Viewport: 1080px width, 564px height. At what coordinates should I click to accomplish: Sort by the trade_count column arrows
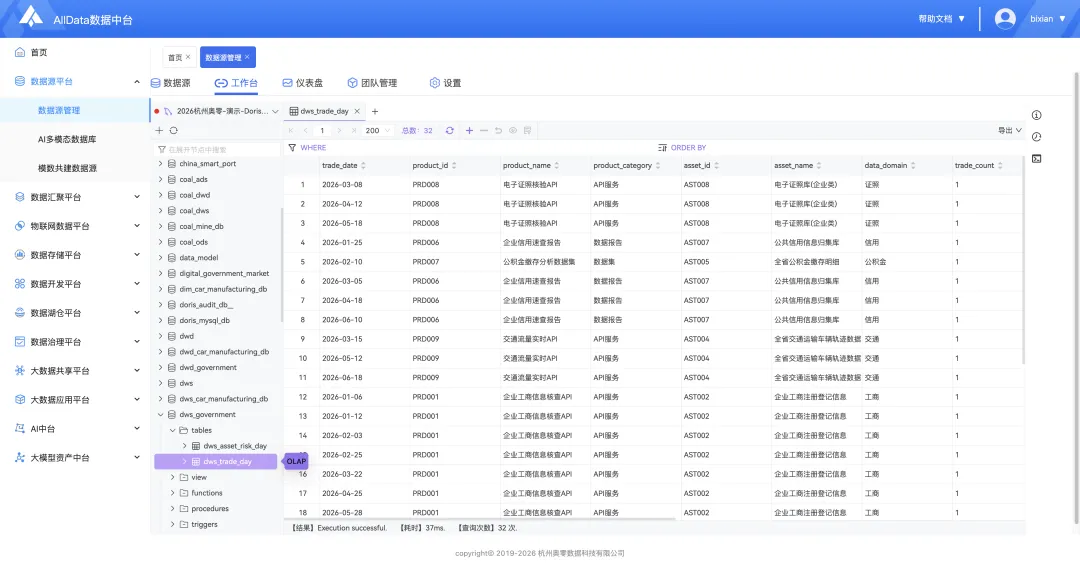[1000, 166]
